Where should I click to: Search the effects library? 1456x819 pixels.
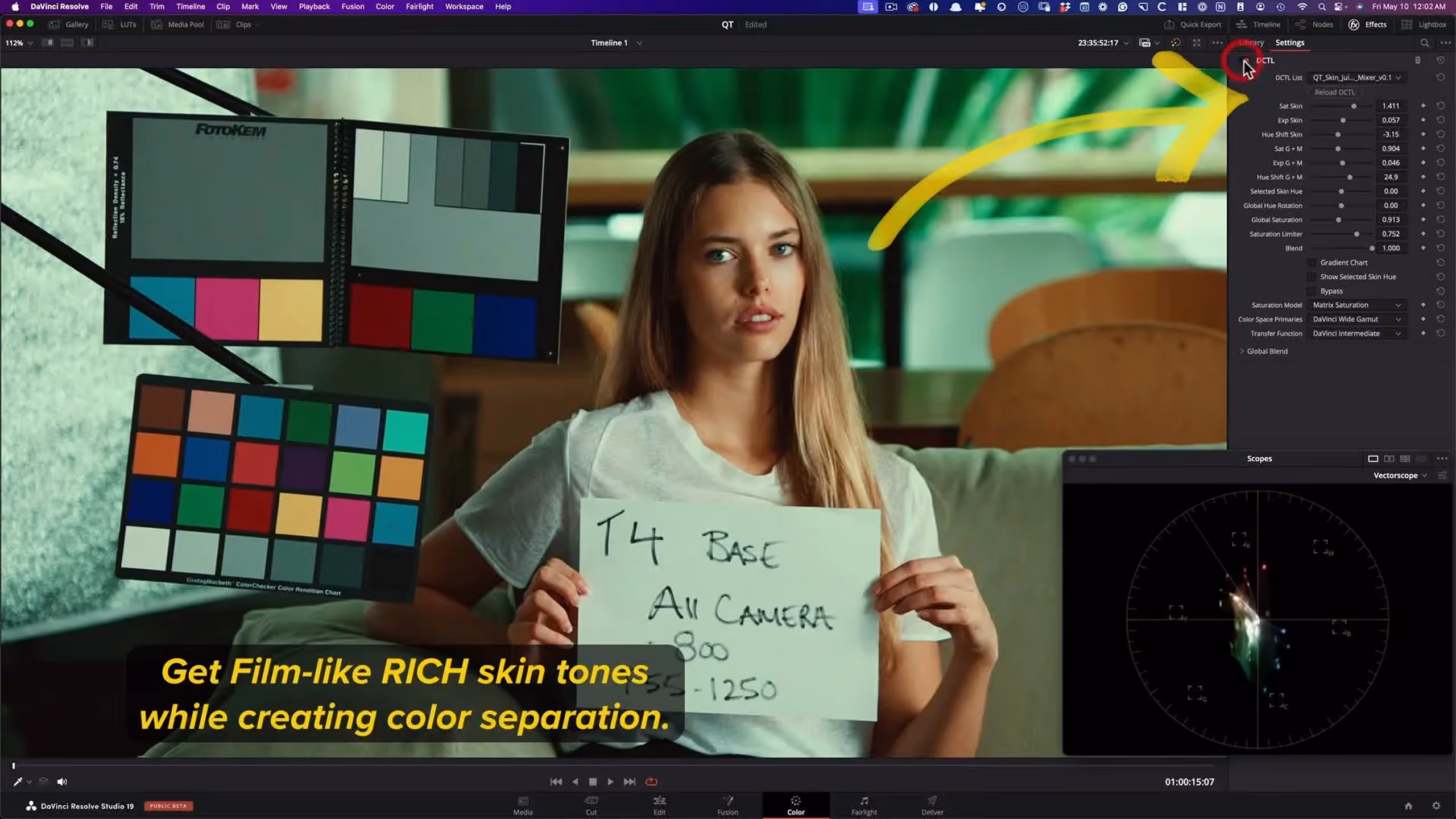click(x=1425, y=43)
